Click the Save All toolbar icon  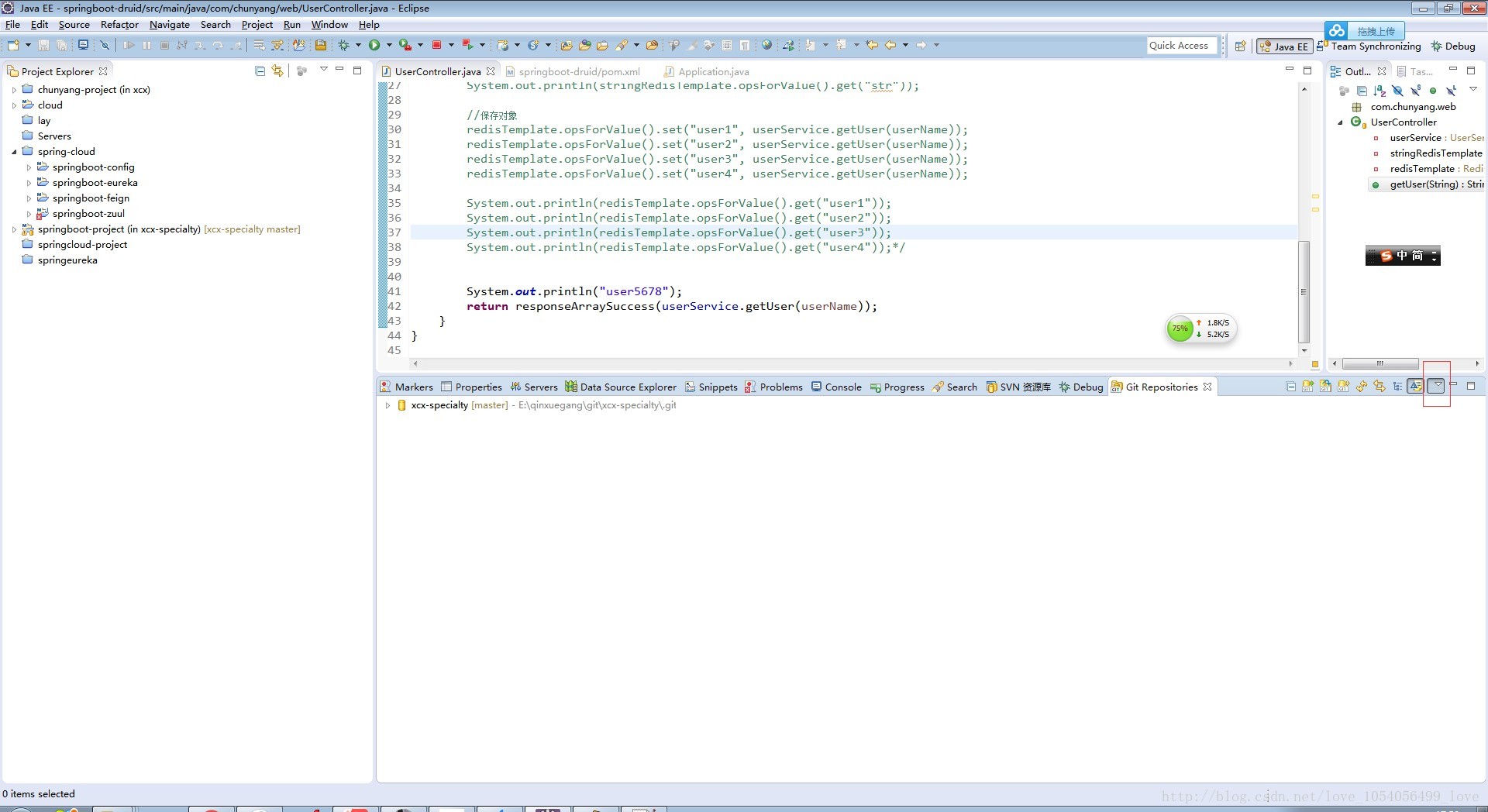pos(61,45)
